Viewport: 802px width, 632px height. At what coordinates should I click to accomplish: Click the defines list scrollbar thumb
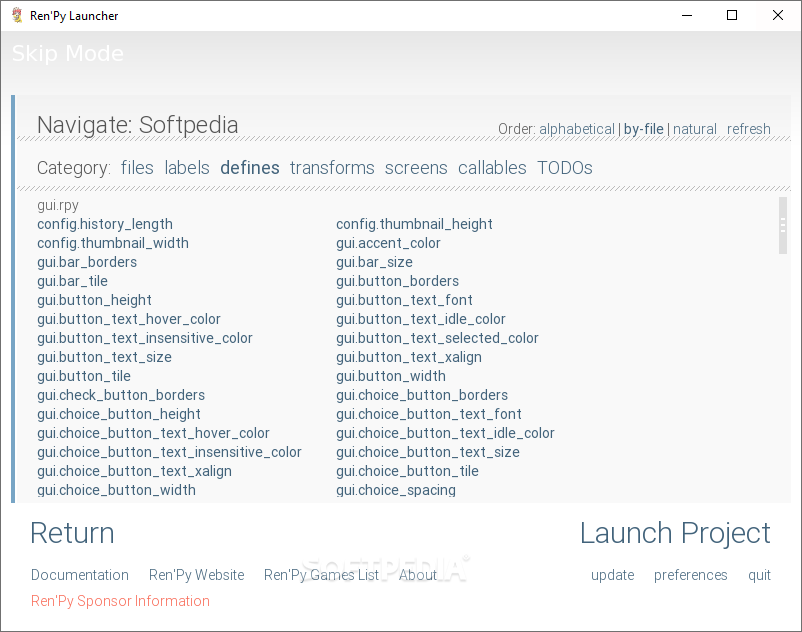pyautogui.click(x=783, y=225)
